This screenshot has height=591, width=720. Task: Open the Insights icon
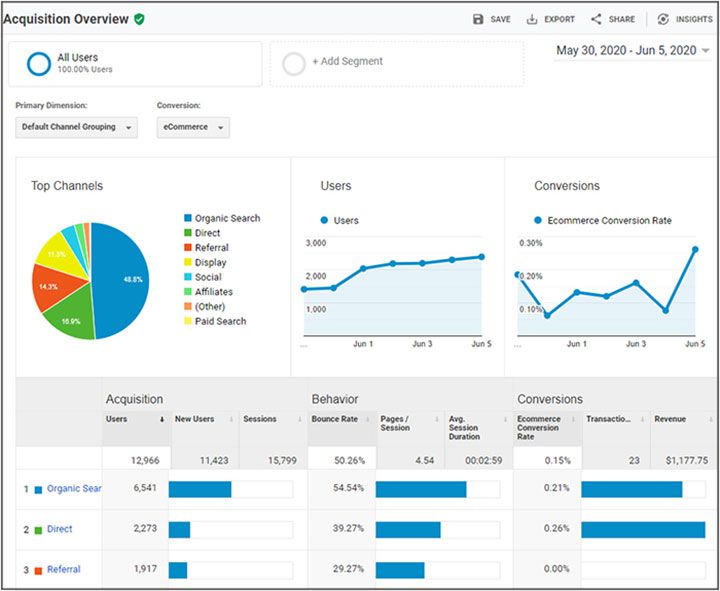663,19
